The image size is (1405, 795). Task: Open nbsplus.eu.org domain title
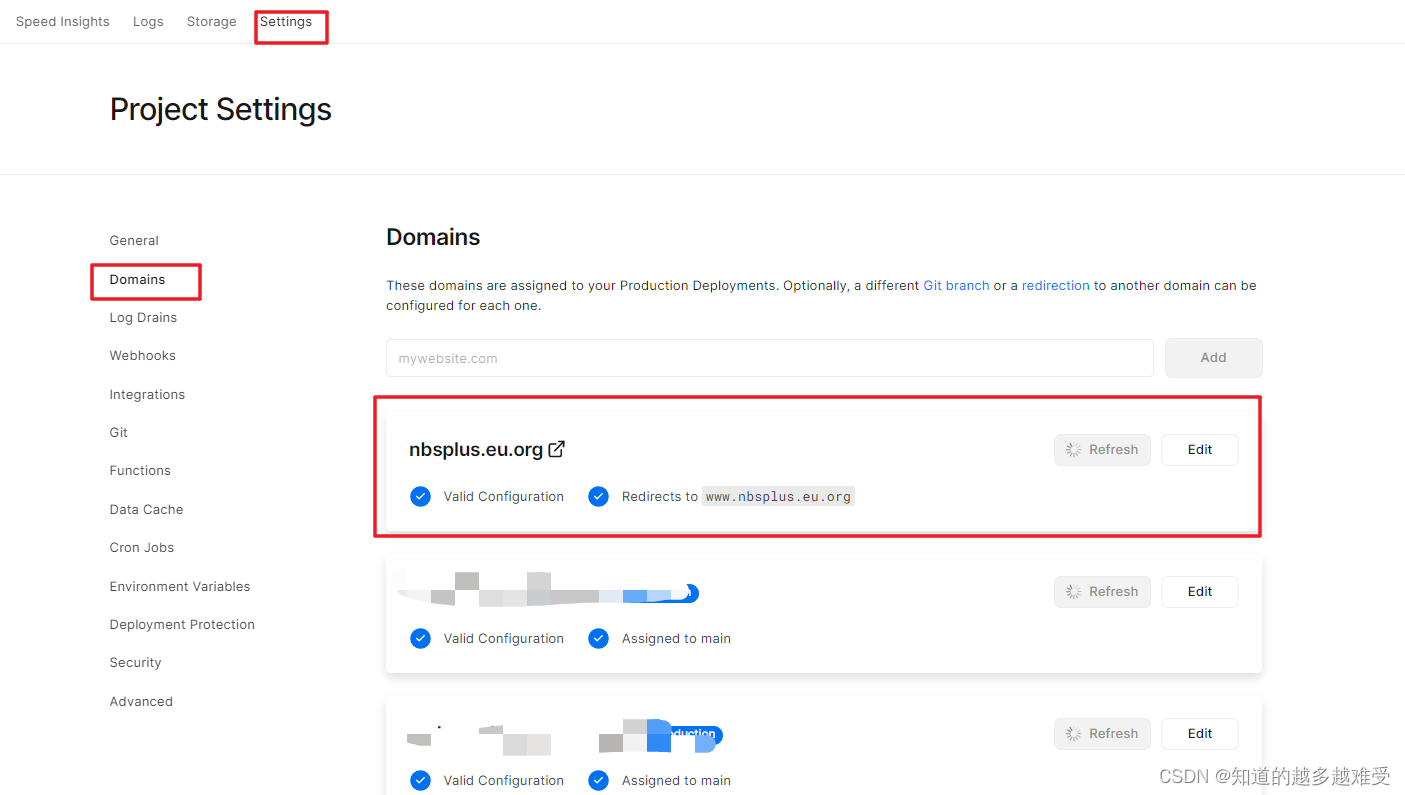click(476, 449)
